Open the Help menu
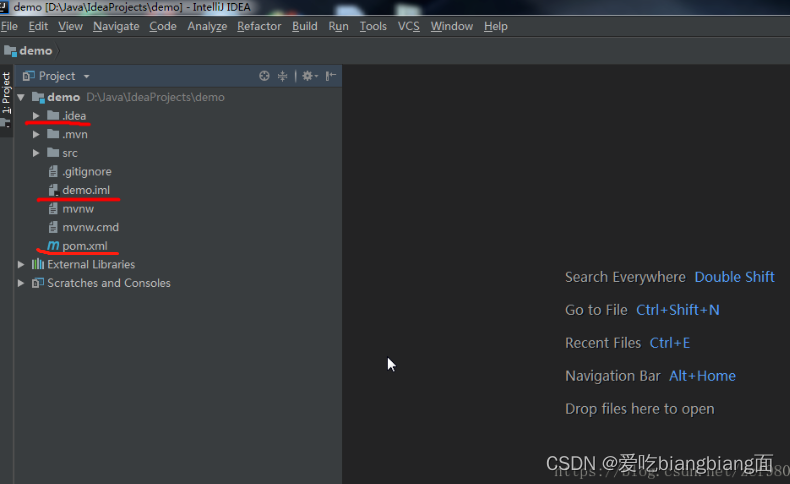This screenshot has height=484, width=790. coord(496,26)
